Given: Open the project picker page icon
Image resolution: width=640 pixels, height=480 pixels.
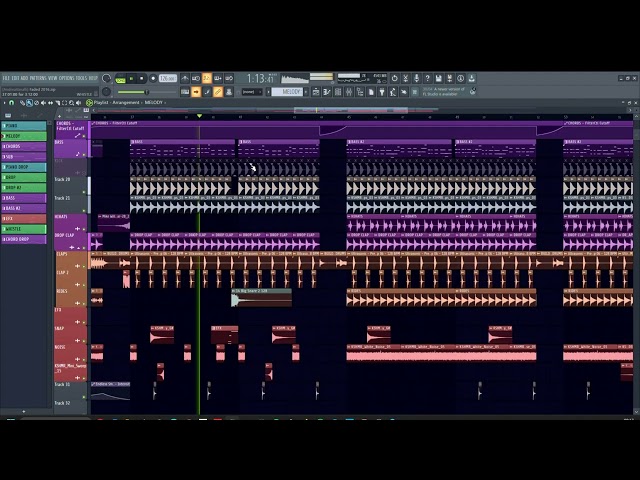Looking at the screenshot, I should [x=371, y=92].
